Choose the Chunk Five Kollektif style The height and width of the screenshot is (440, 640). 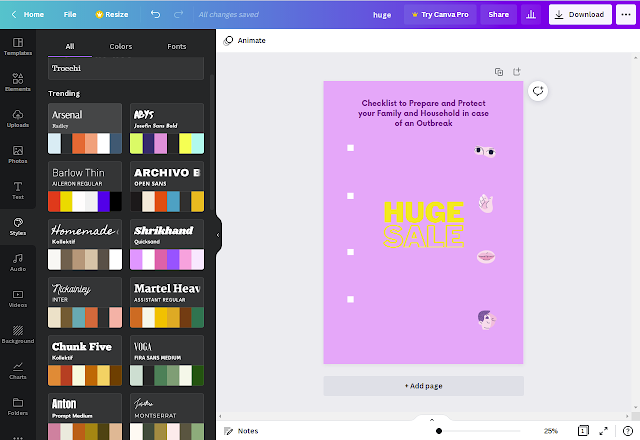85,360
